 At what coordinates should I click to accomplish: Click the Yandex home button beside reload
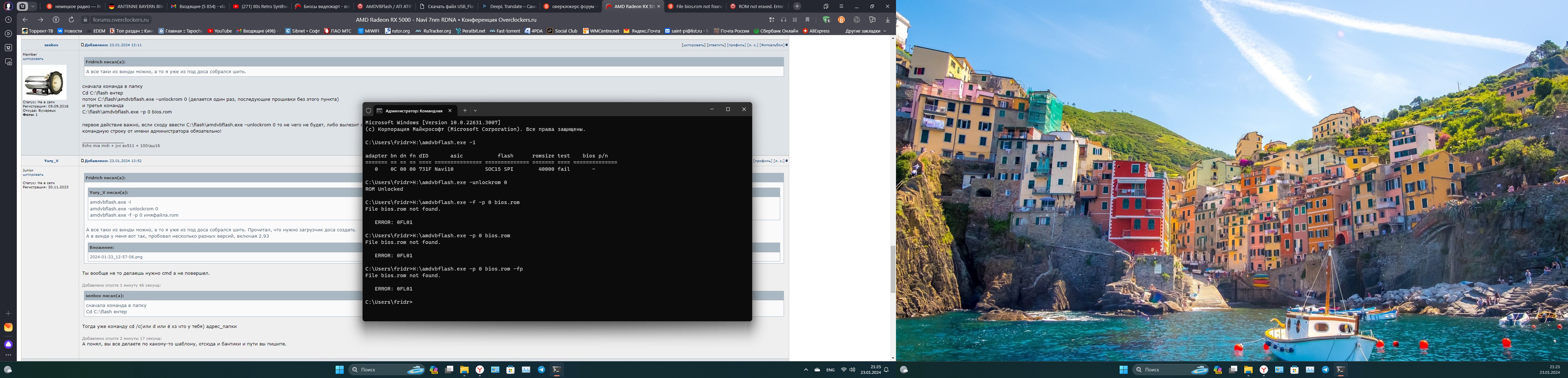click(x=56, y=20)
